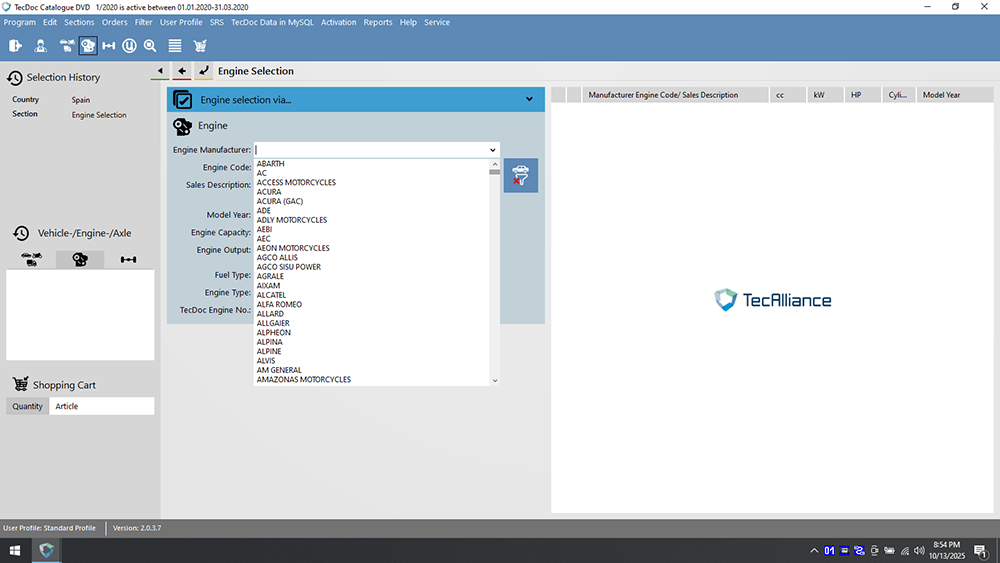Open the Windows Start menu
This screenshot has height=563, width=1000.
click(x=15, y=550)
